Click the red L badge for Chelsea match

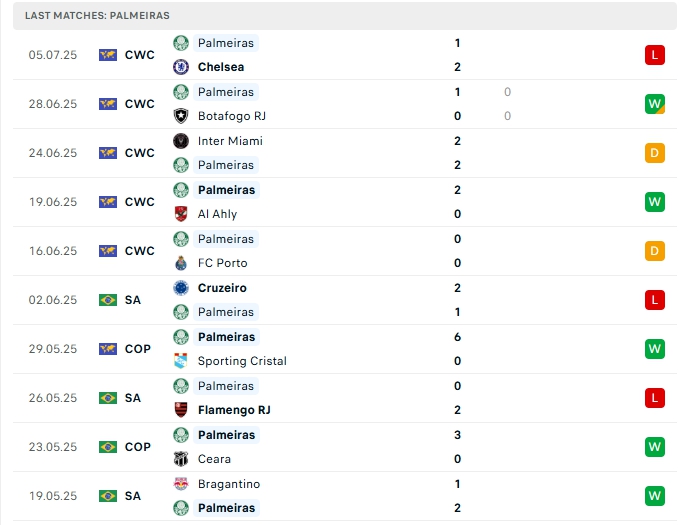pyautogui.click(x=655, y=55)
